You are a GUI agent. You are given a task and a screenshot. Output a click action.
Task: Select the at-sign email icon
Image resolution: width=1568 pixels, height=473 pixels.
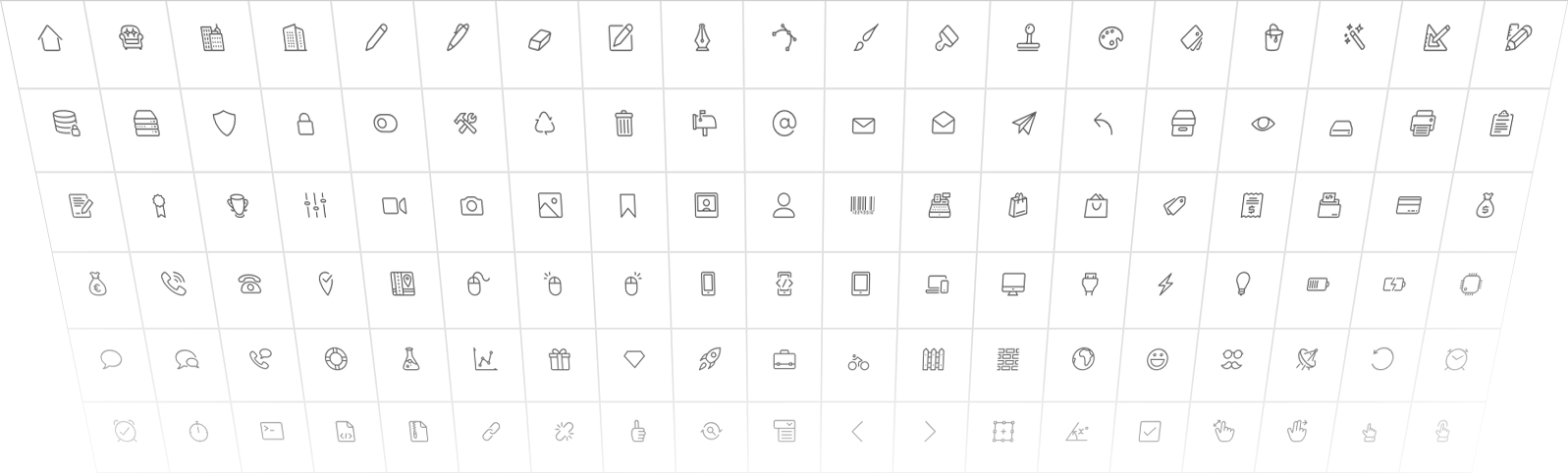pyautogui.click(x=784, y=123)
